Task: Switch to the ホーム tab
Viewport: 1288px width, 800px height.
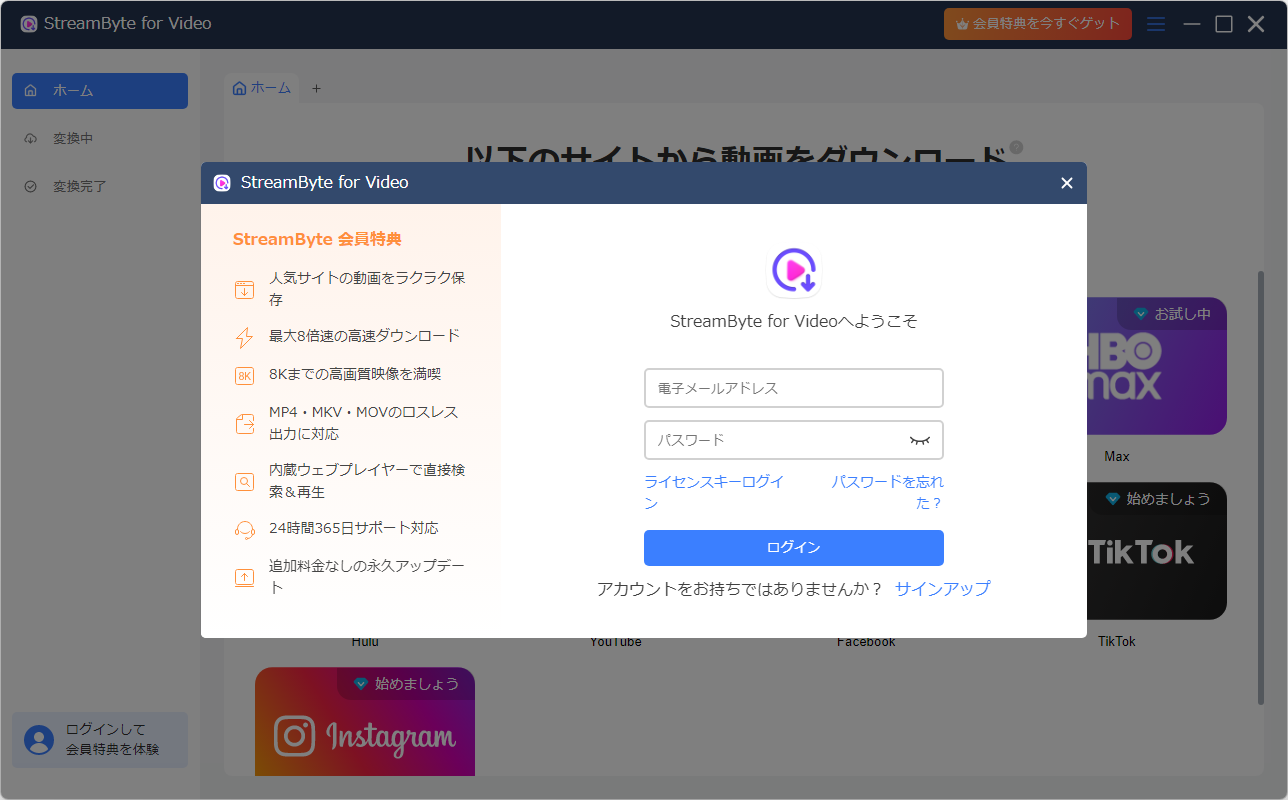Action: 262,88
